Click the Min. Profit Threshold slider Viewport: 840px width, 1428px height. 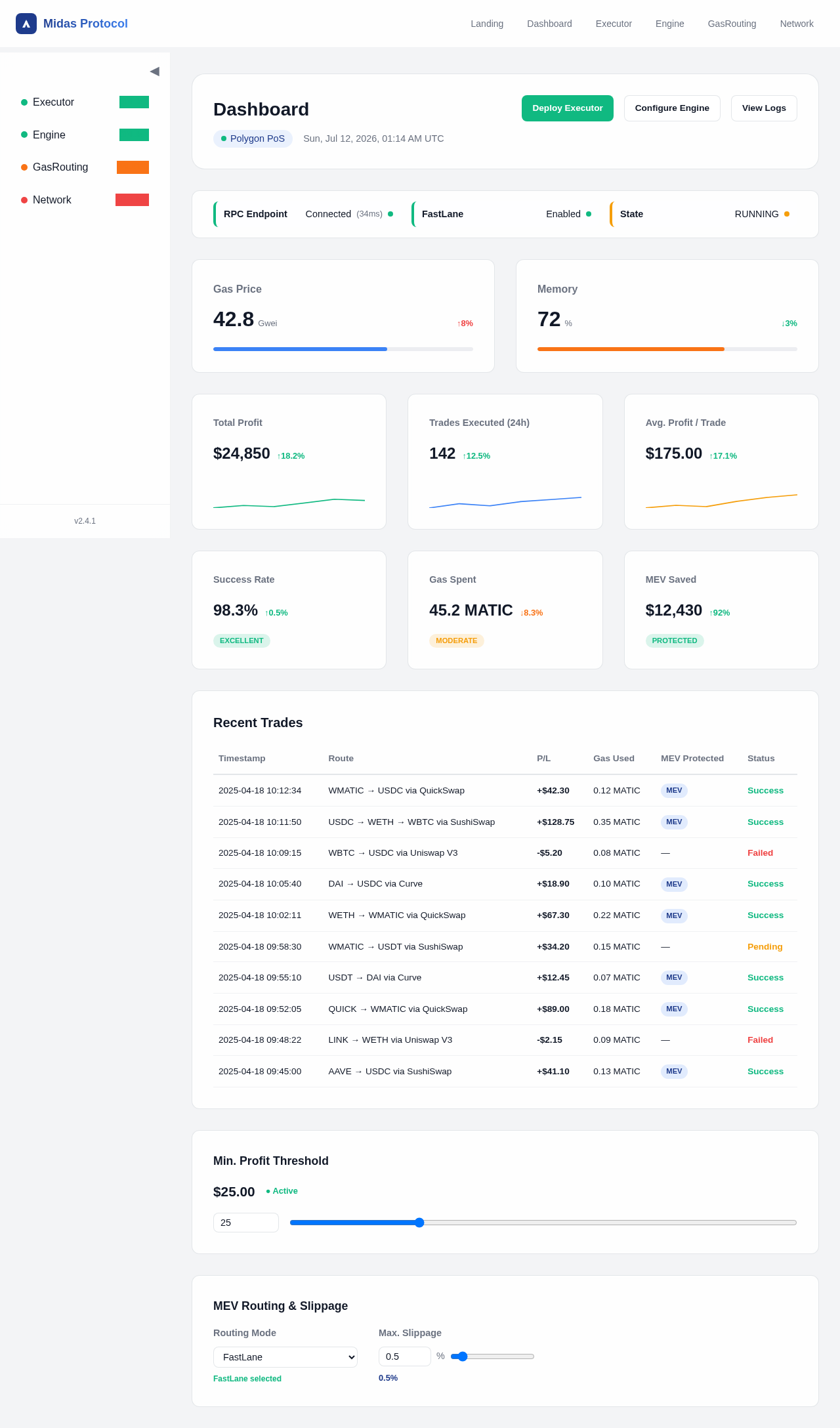543,1223
